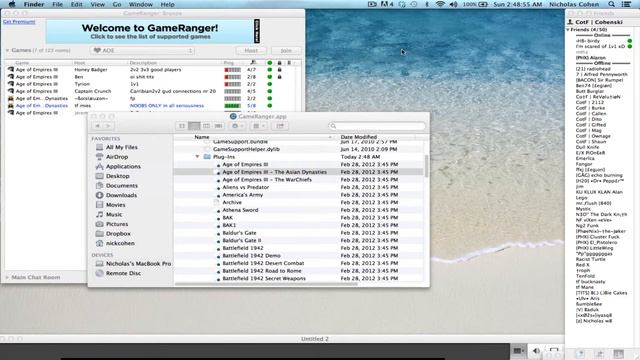Open the Finder menu
The image size is (640, 360).
pyautogui.click(x=33, y=4)
